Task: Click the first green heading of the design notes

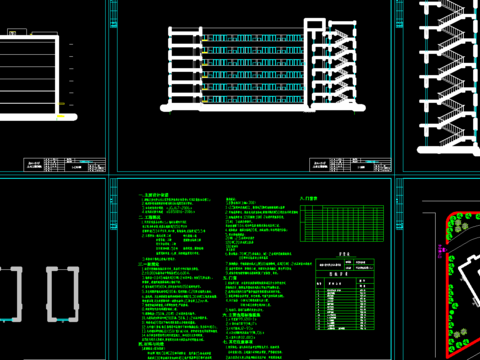Action: point(154,195)
